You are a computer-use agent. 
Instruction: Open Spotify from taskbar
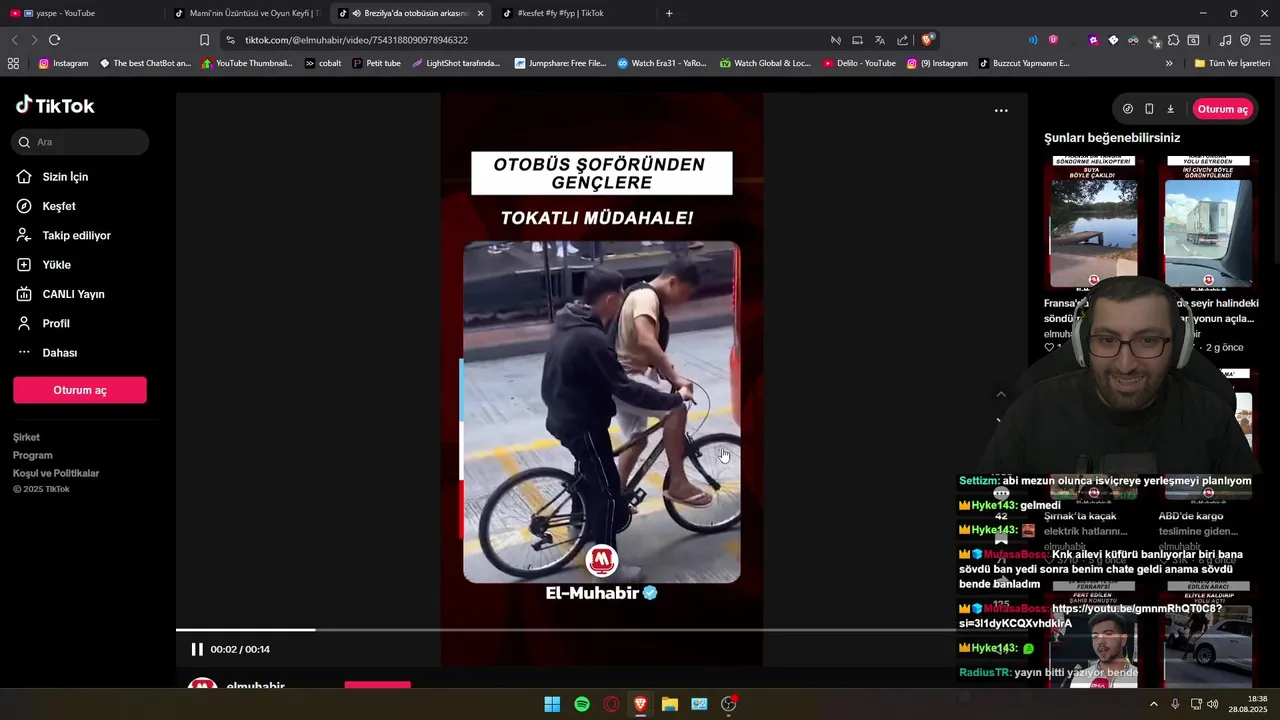click(x=582, y=704)
